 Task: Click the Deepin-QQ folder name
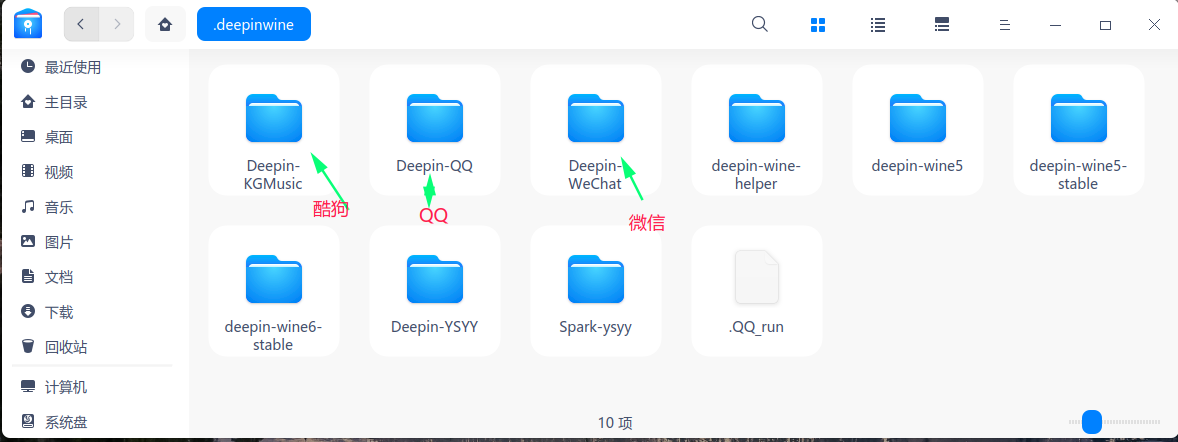434,166
